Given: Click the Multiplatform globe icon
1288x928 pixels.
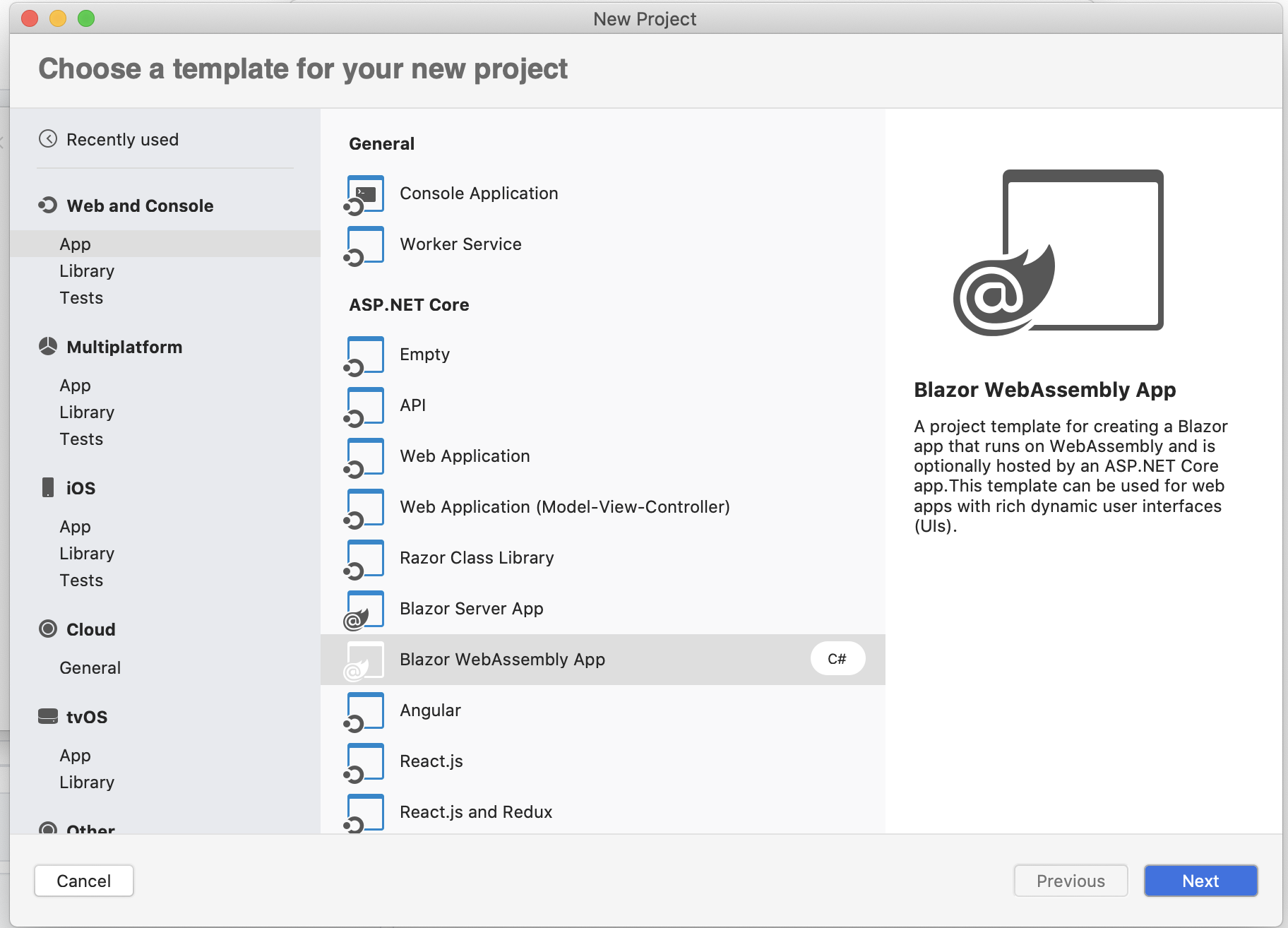Looking at the screenshot, I should (47, 347).
